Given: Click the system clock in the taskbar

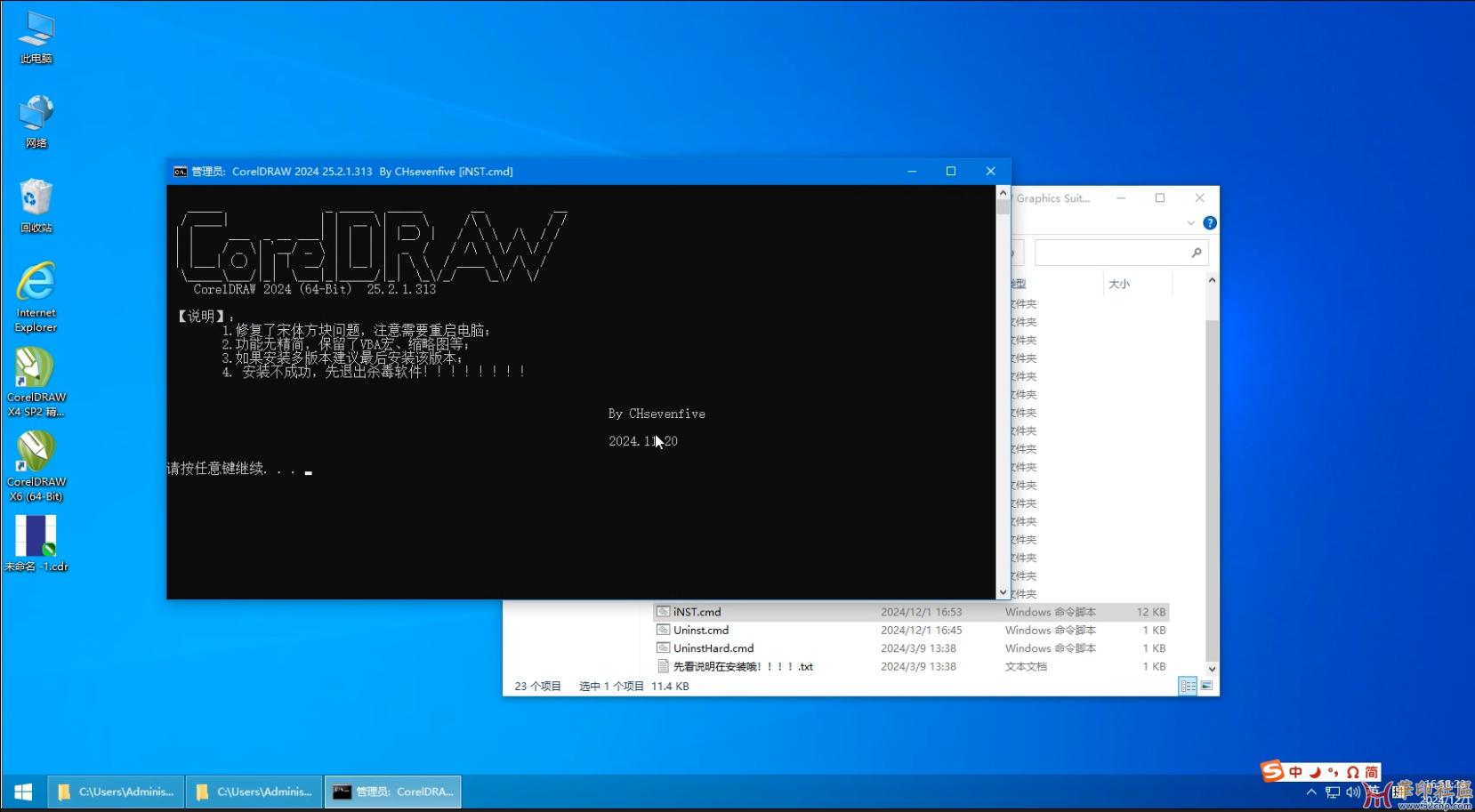Looking at the screenshot, I should (x=1447, y=792).
